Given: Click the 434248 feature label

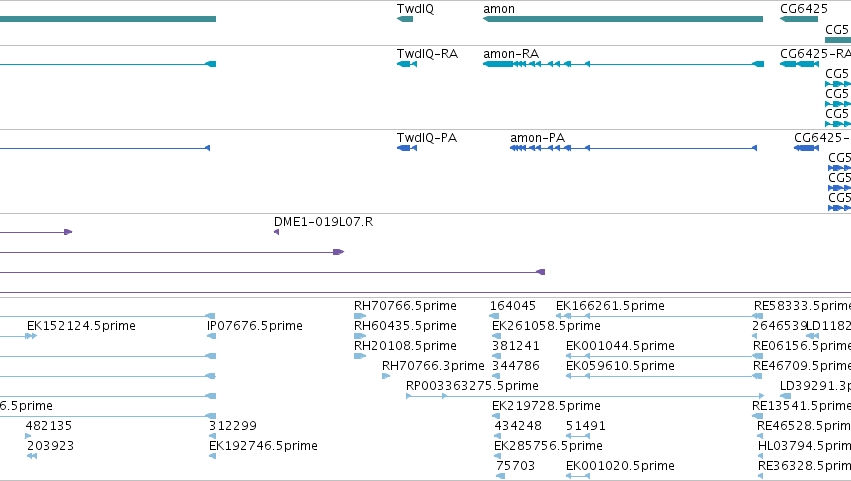Looking at the screenshot, I should [518, 426].
